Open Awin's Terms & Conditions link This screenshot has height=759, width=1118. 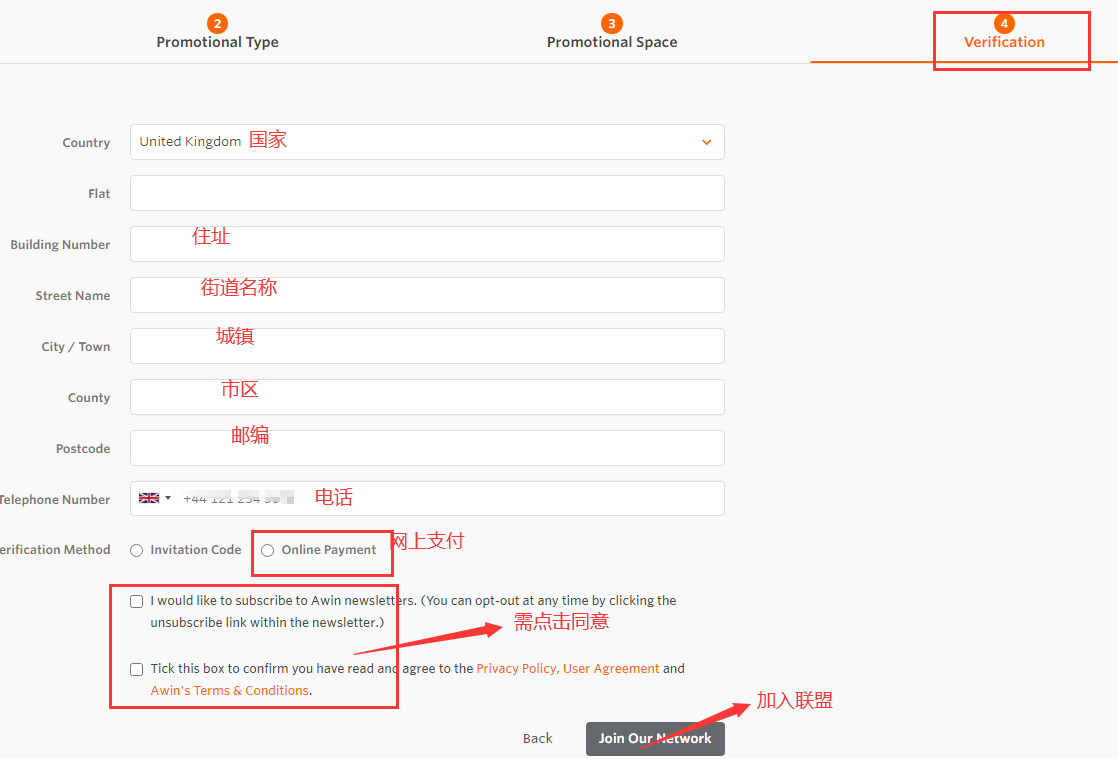tap(229, 691)
